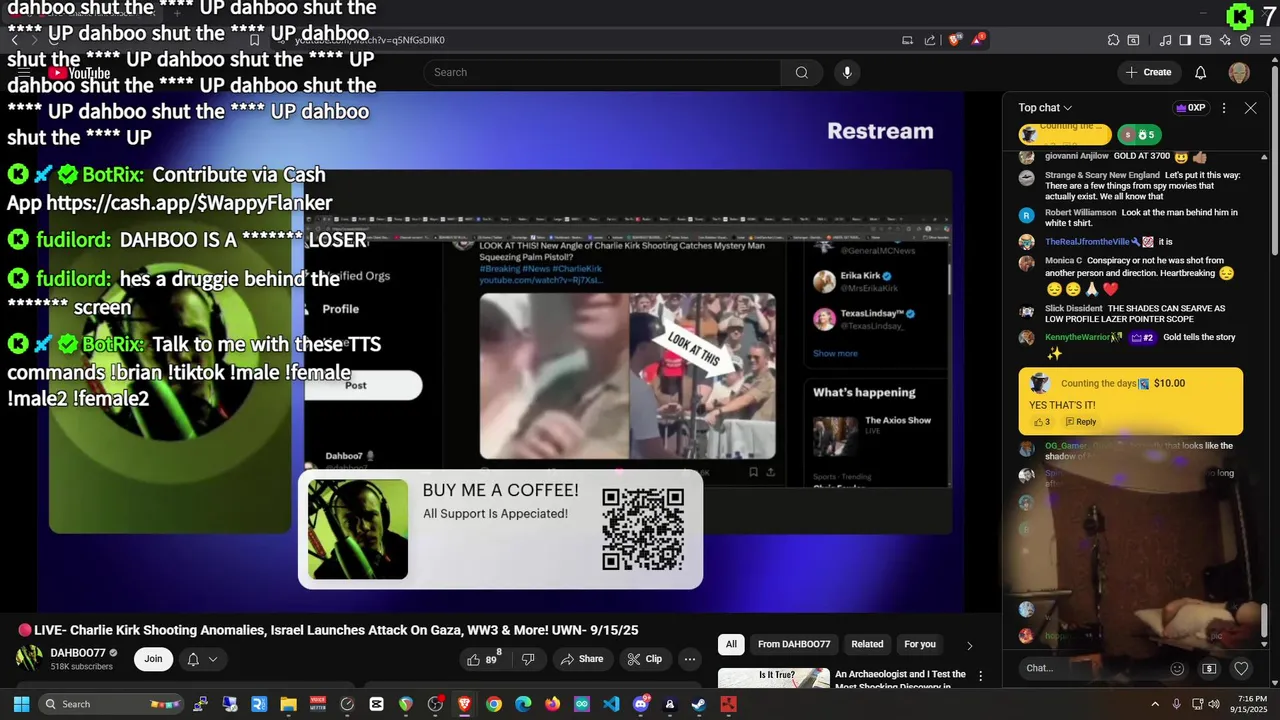
Task: Reply to the $10.00 Super Chat
Action: tap(1080, 422)
